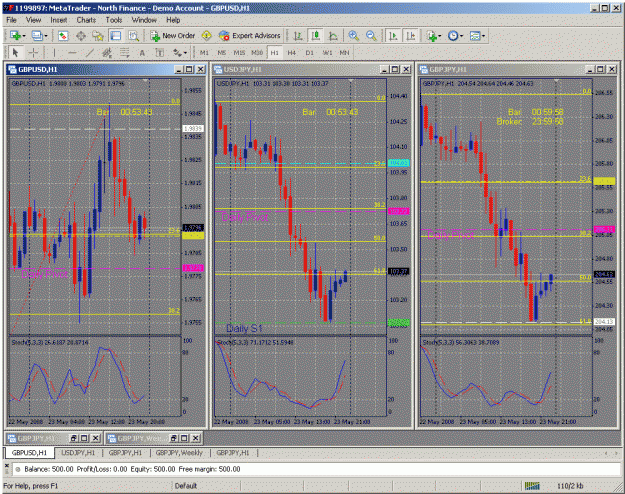Image resolution: width=625 pixels, height=494 pixels.
Task: Click the Templates icon
Action: click(475, 36)
